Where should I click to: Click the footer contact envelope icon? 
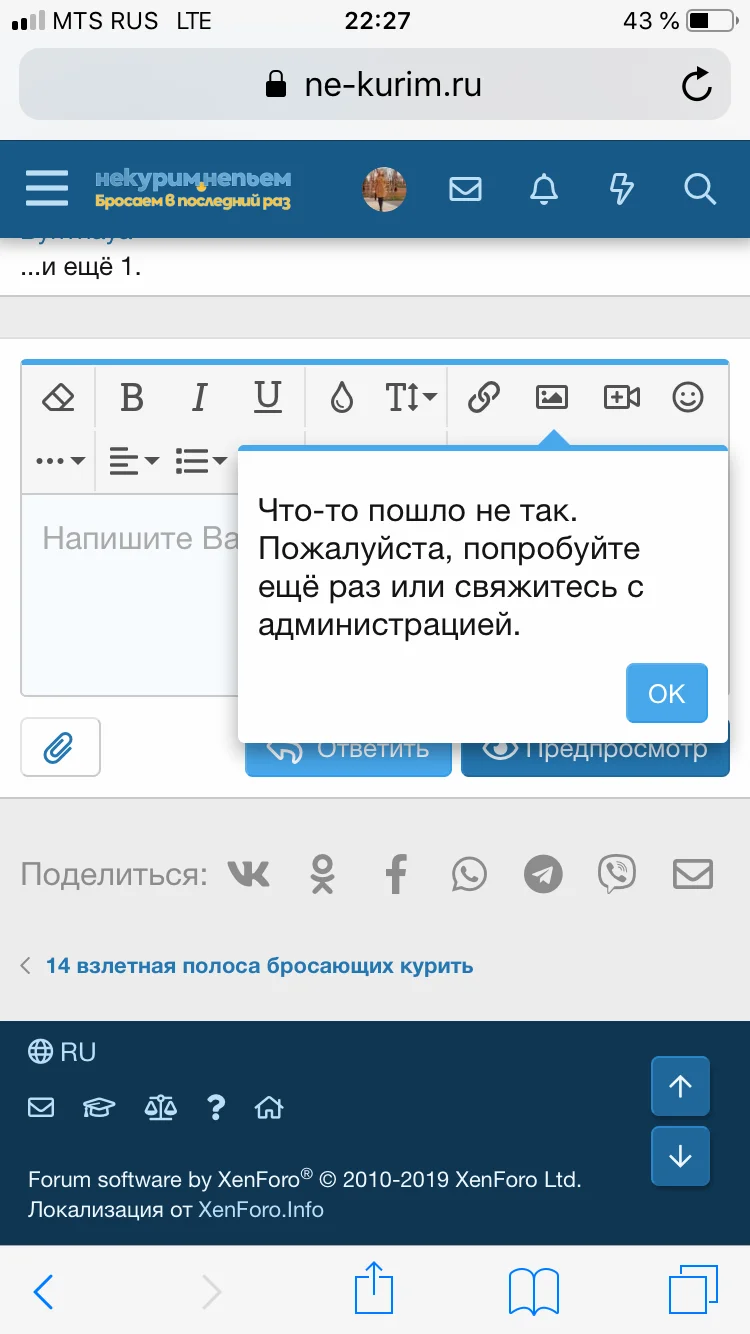(x=41, y=1108)
